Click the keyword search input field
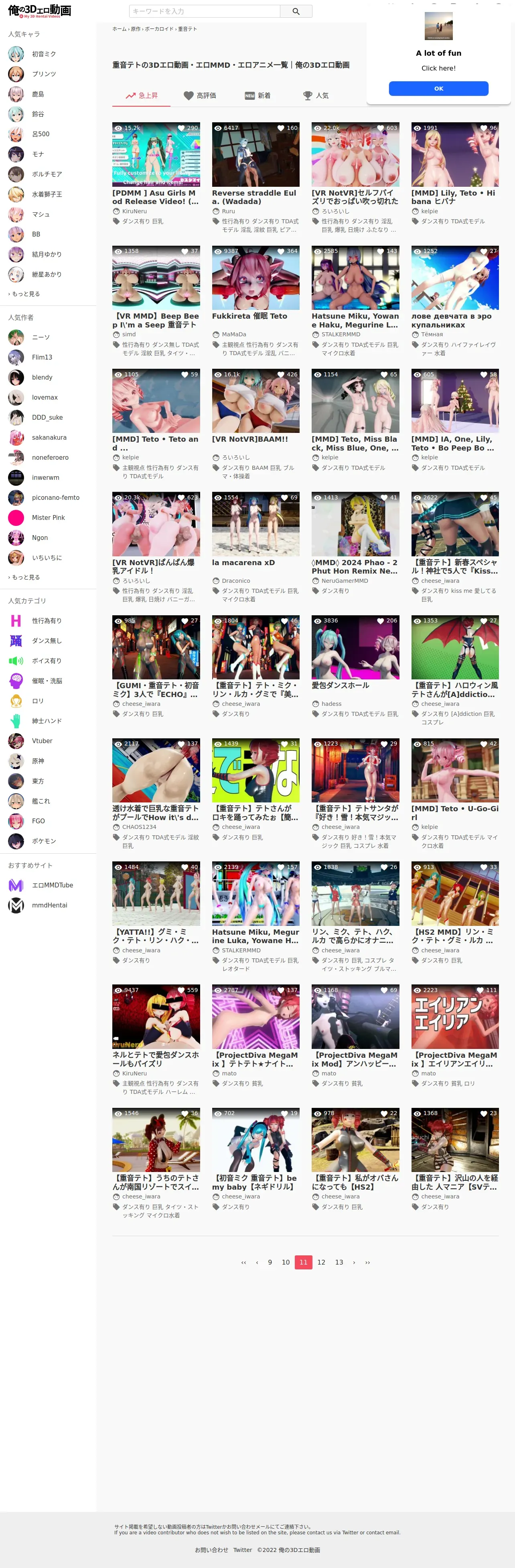 pos(205,11)
